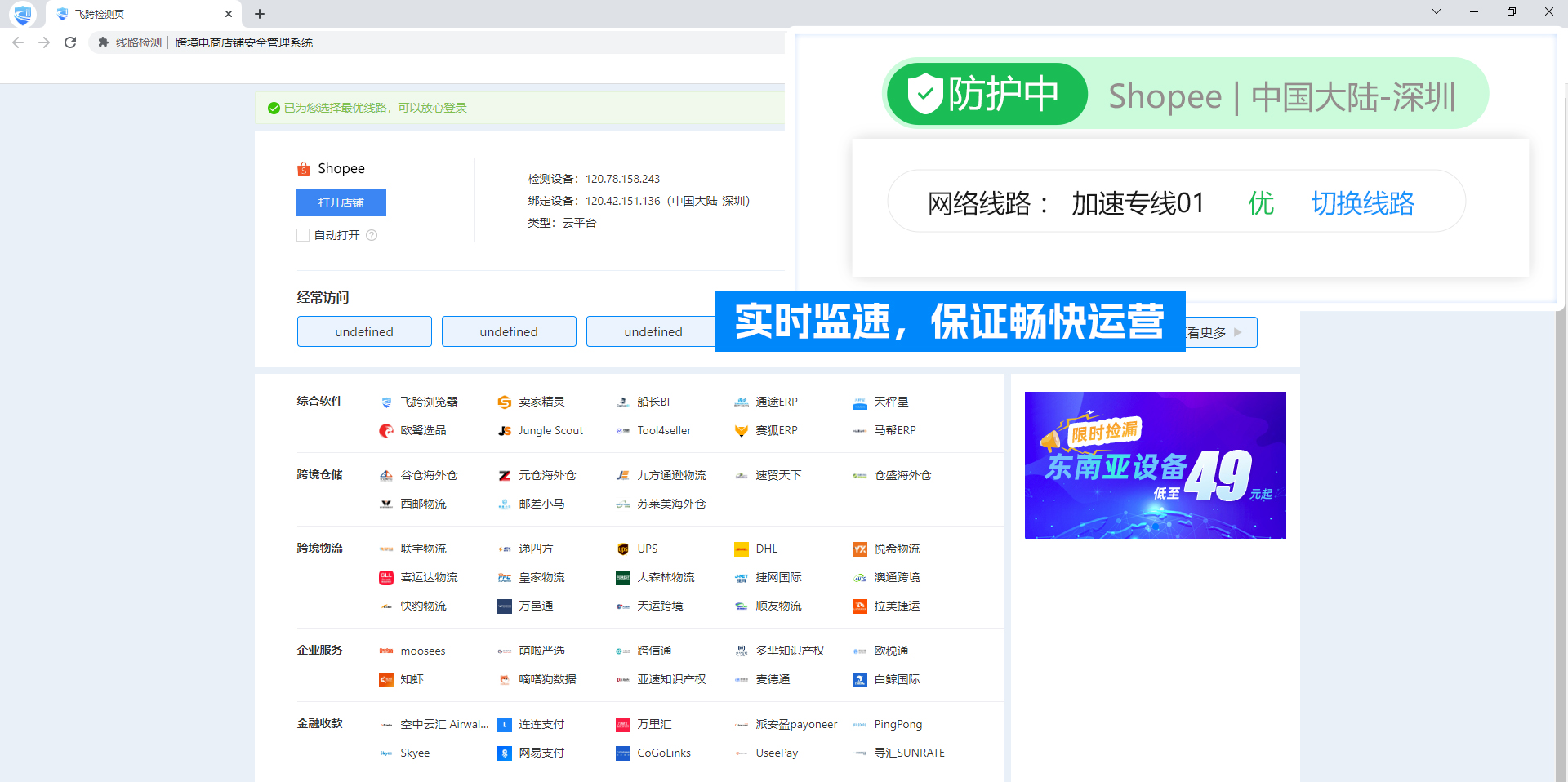Open the 顺友物流 link
The width and height of the screenshot is (1568, 782).
[x=778, y=606]
